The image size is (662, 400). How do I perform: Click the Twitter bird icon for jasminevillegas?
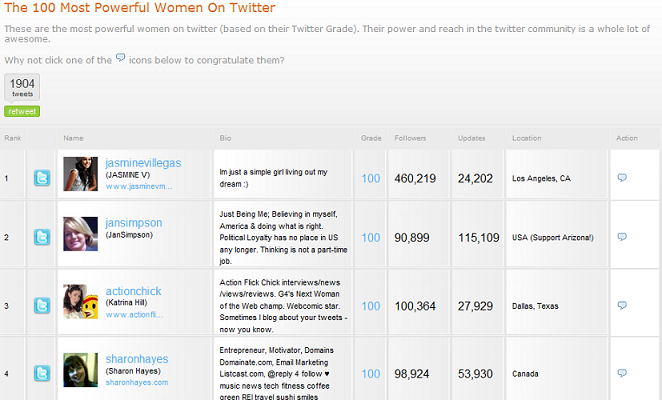[42, 178]
